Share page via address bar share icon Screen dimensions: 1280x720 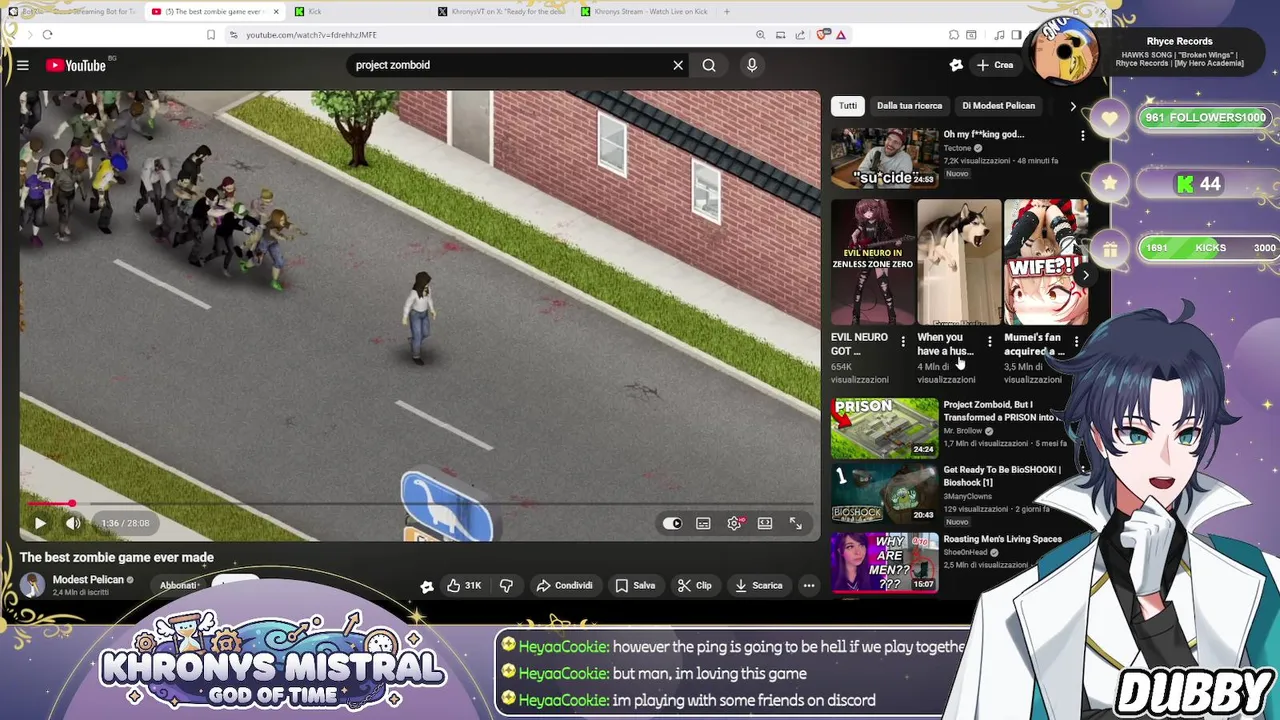pyautogui.click(x=800, y=35)
